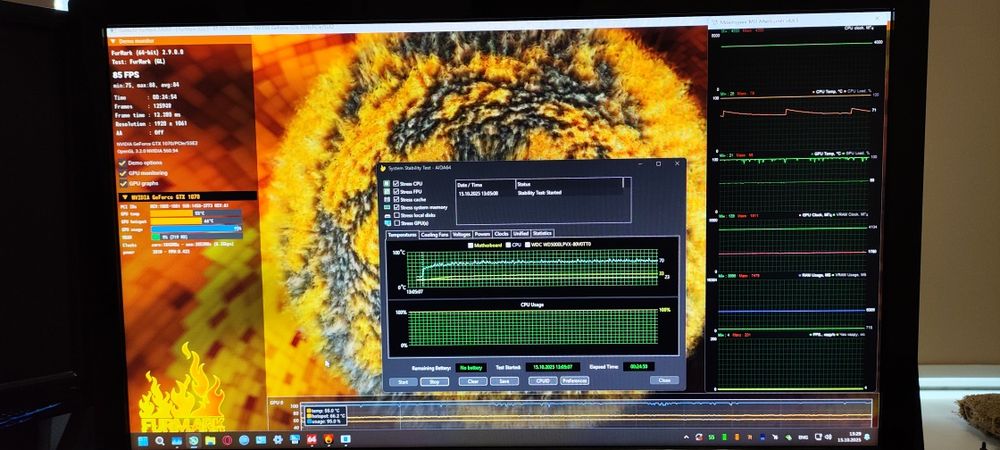The image size is (1000, 450).
Task: Toggle CPU temperature graph checkbox
Action: (508, 245)
